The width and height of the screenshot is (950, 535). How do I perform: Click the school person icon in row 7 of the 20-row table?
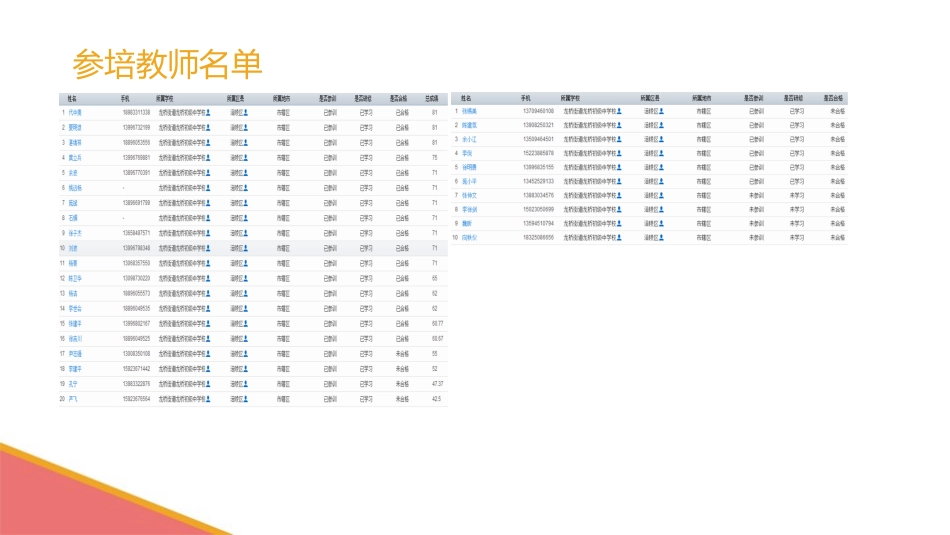208,203
